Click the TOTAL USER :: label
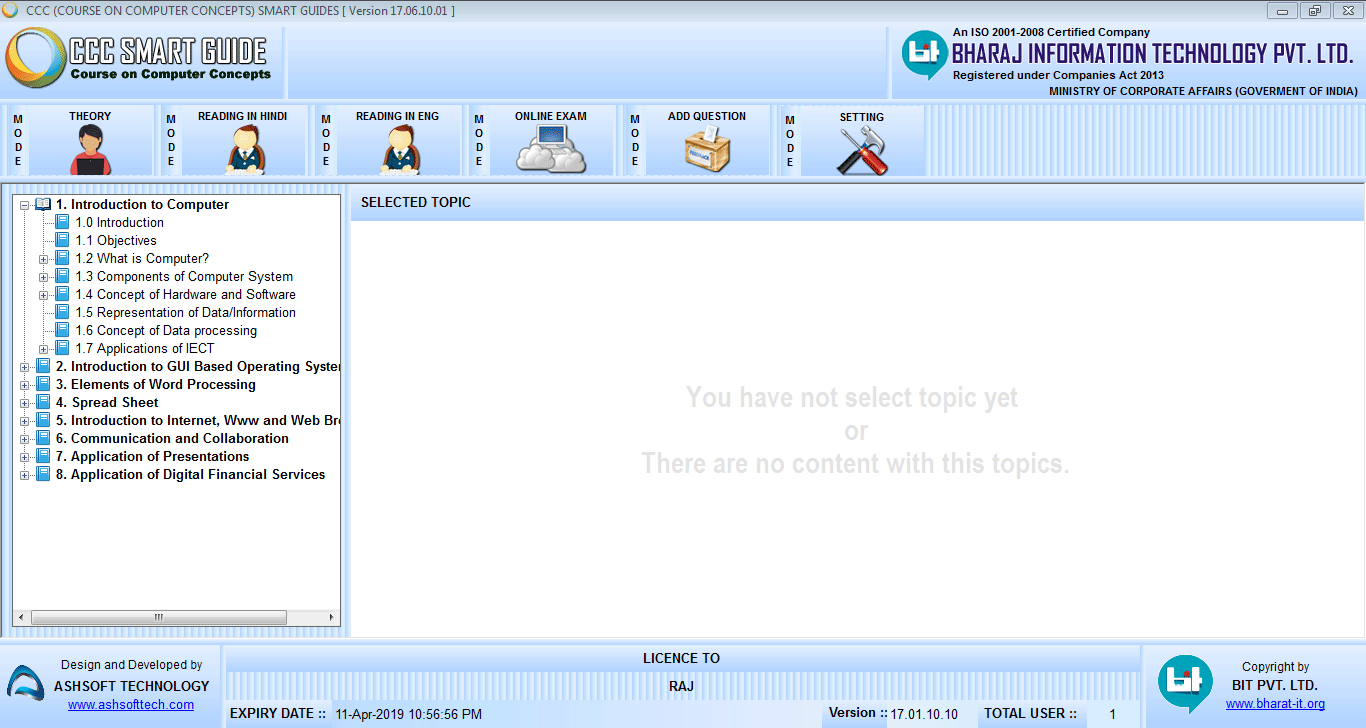The height and width of the screenshot is (728, 1366). 1030,713
